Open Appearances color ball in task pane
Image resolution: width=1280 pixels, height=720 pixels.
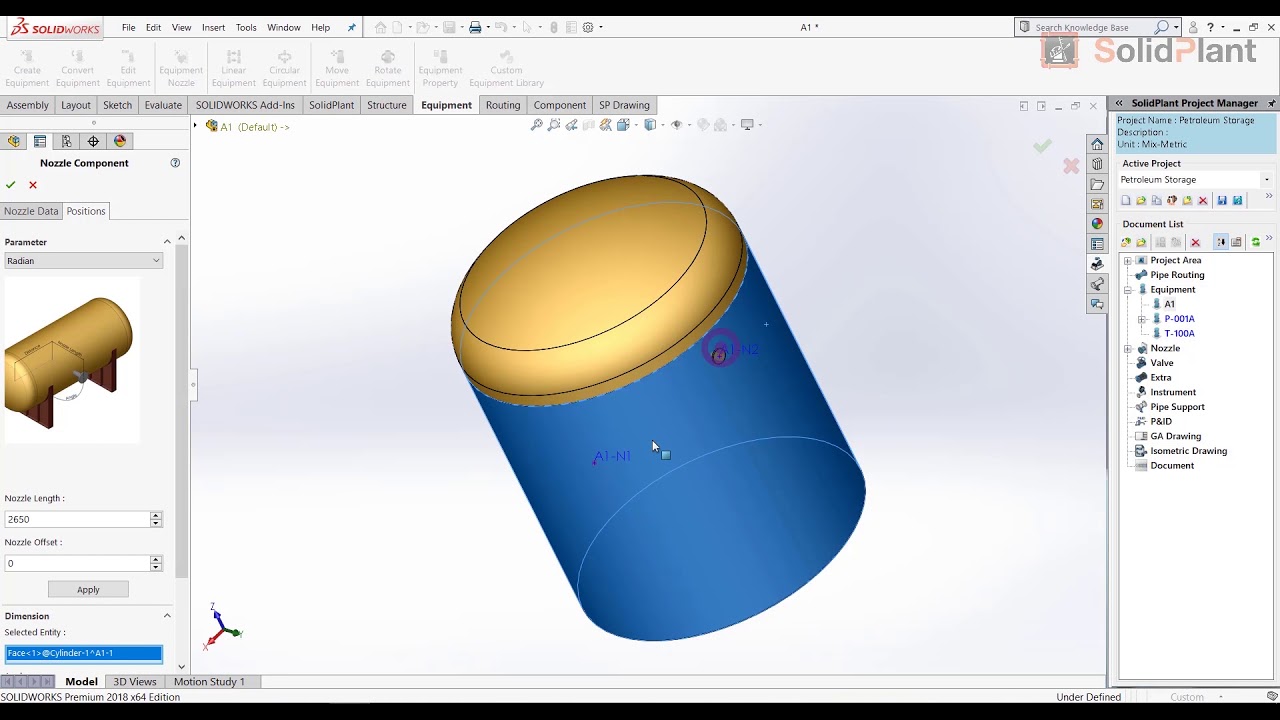1097,224
